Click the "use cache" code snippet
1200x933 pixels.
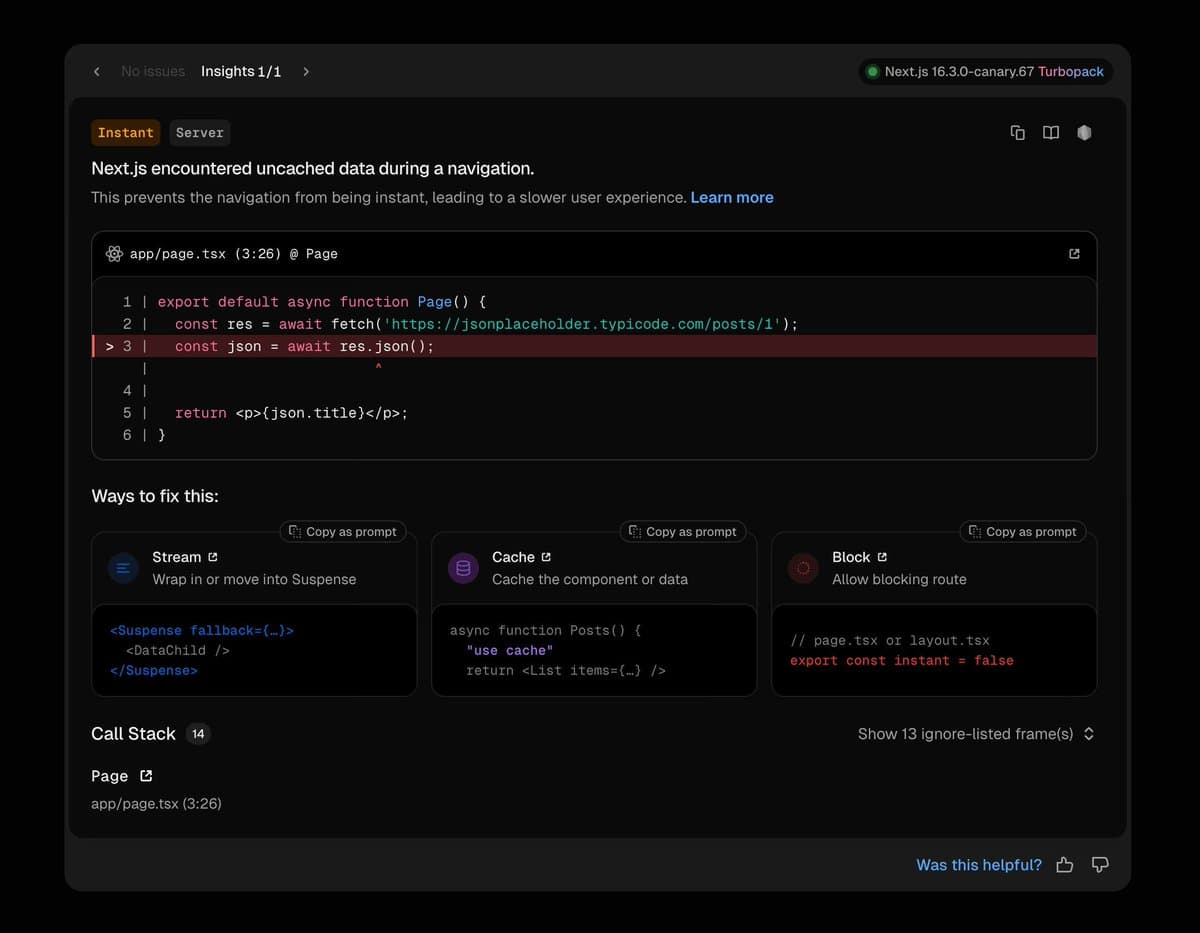click(510, 650)
